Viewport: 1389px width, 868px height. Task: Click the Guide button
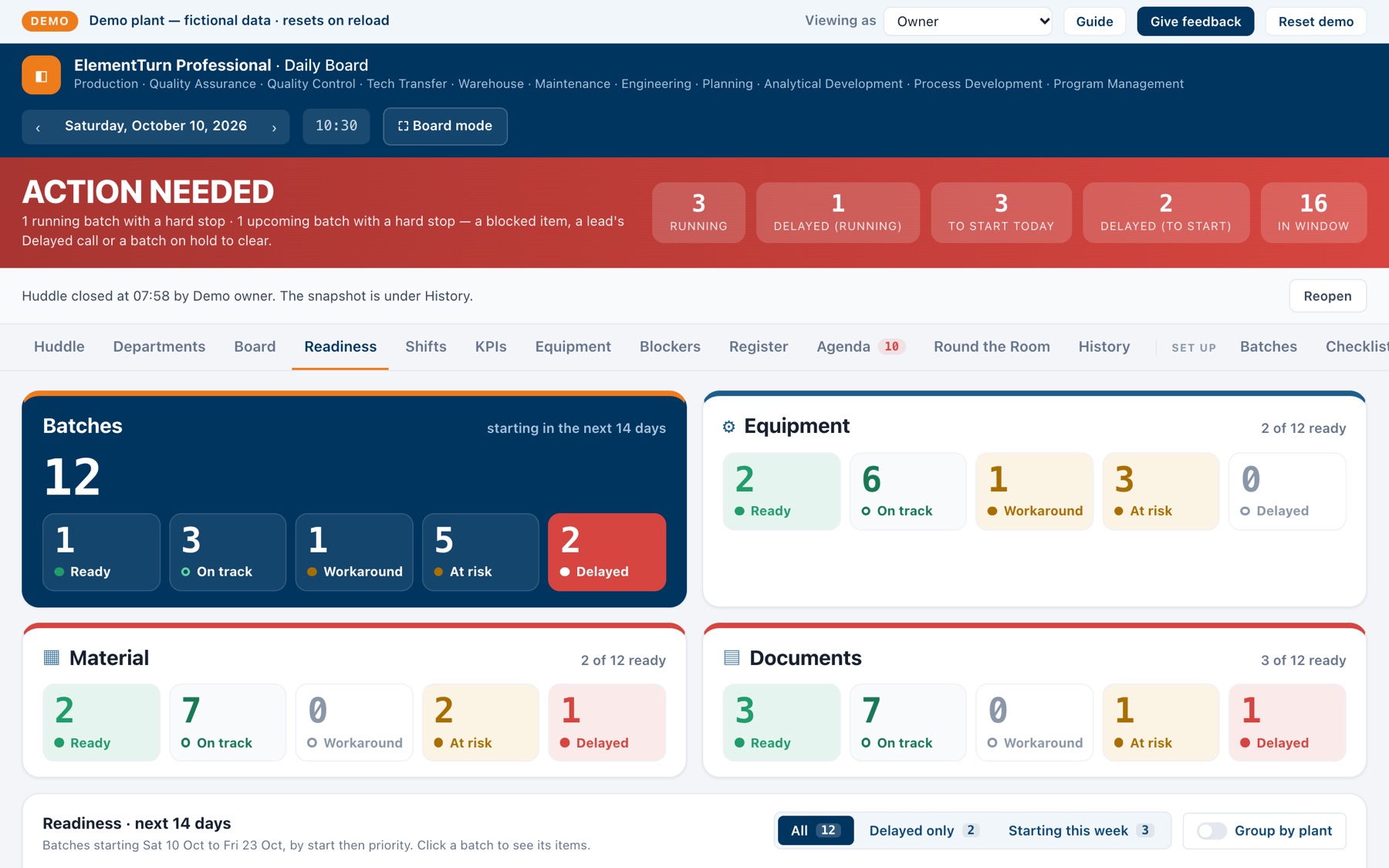[1094, 22]
